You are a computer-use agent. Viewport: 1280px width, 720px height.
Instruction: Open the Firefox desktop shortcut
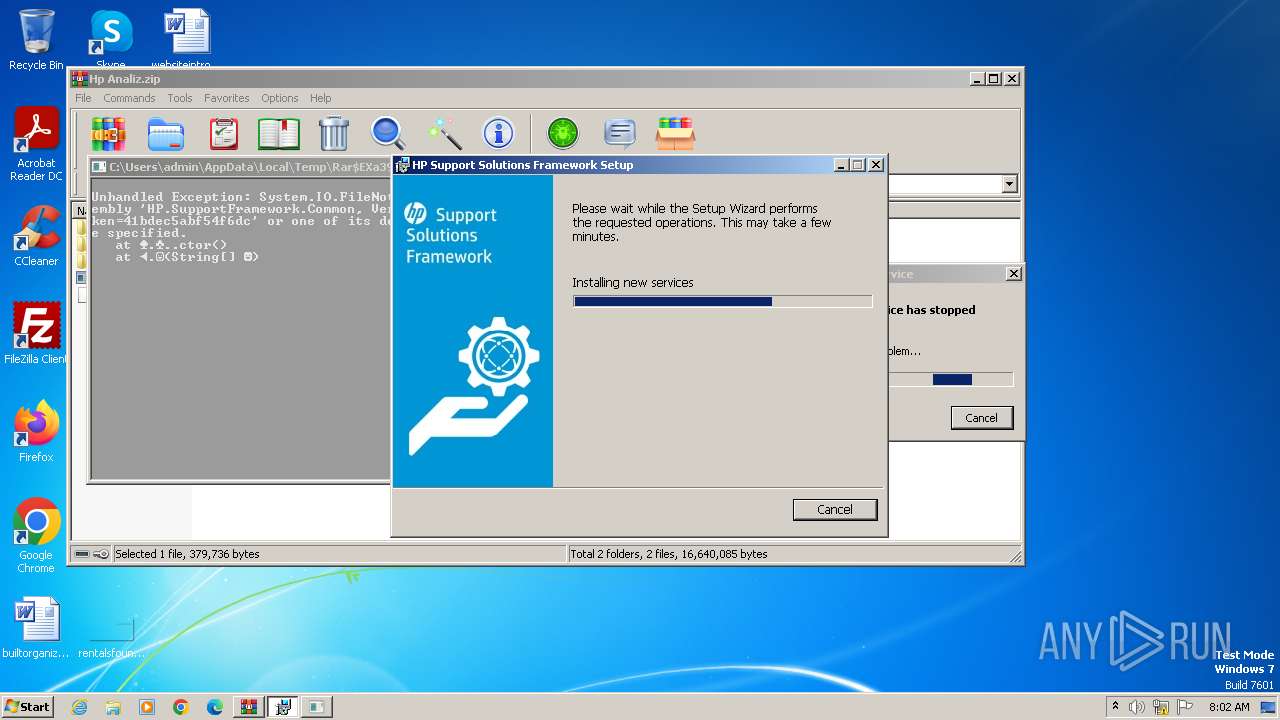[36, 431]
